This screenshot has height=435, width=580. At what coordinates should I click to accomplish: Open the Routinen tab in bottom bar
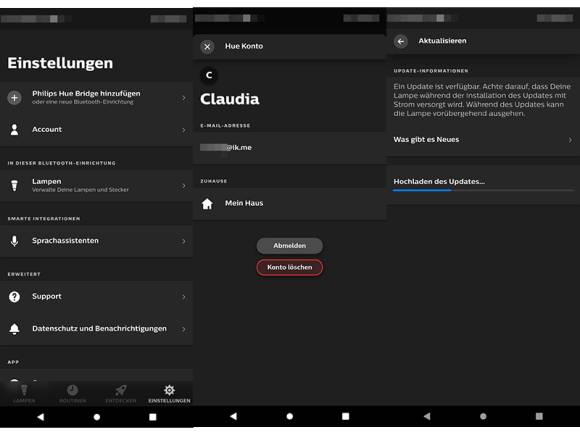point(72,394)
